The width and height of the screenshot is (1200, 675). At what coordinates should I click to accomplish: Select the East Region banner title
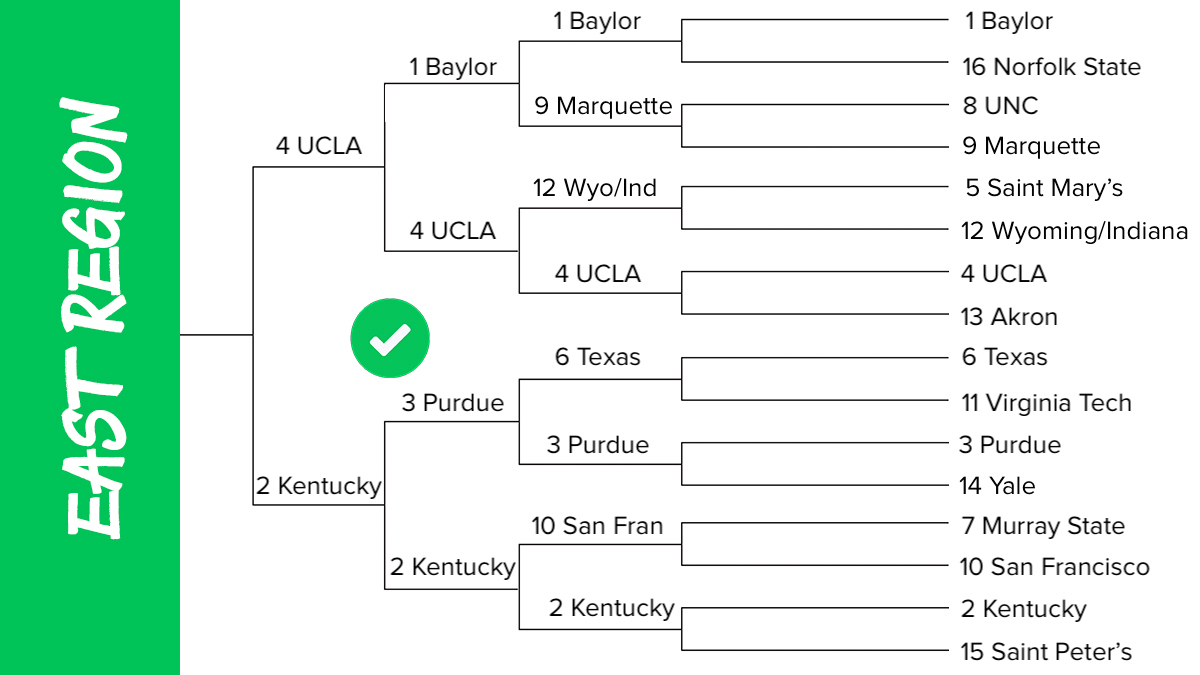point(91,320)
